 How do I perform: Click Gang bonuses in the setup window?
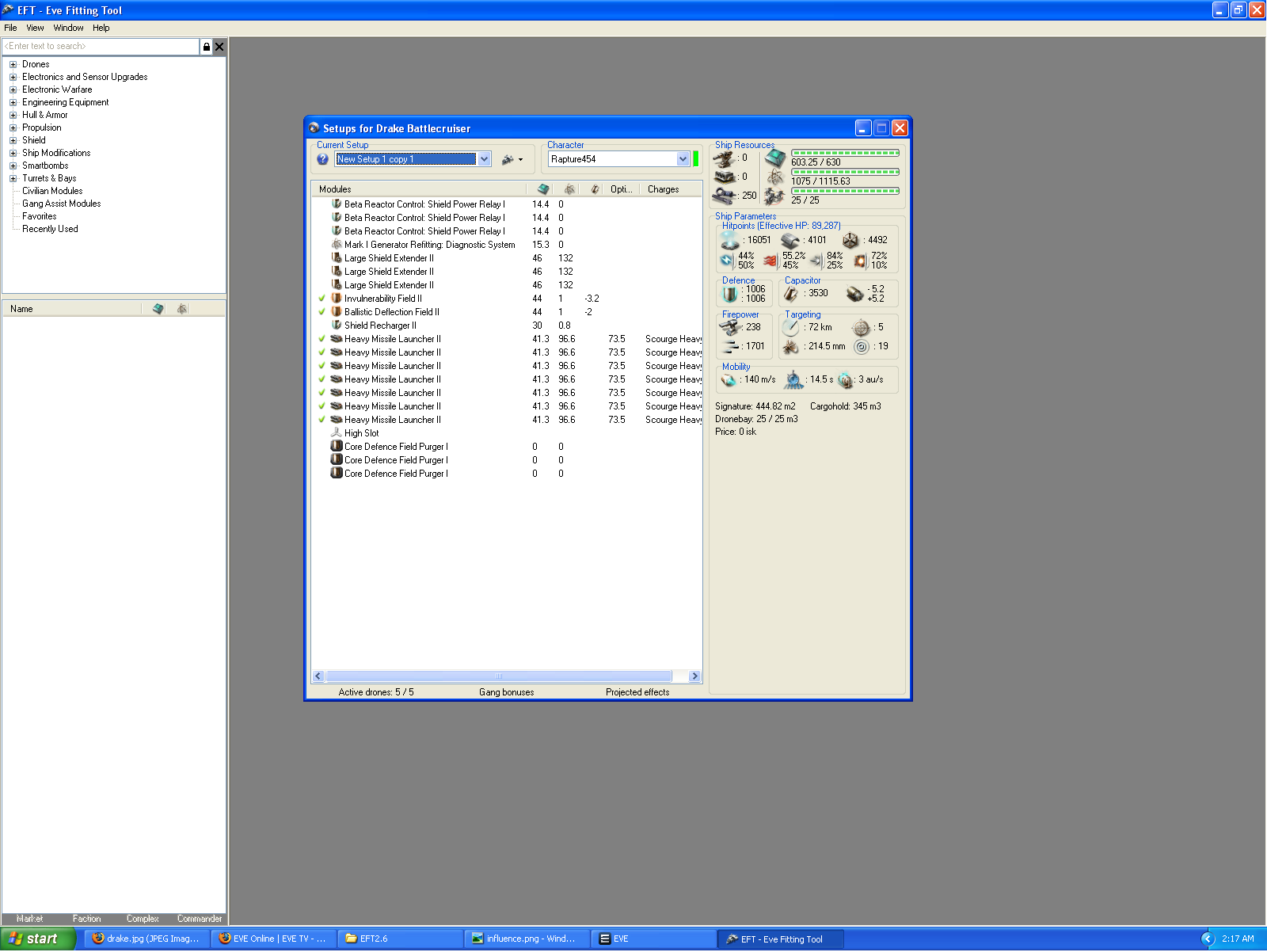click(506, 692)
